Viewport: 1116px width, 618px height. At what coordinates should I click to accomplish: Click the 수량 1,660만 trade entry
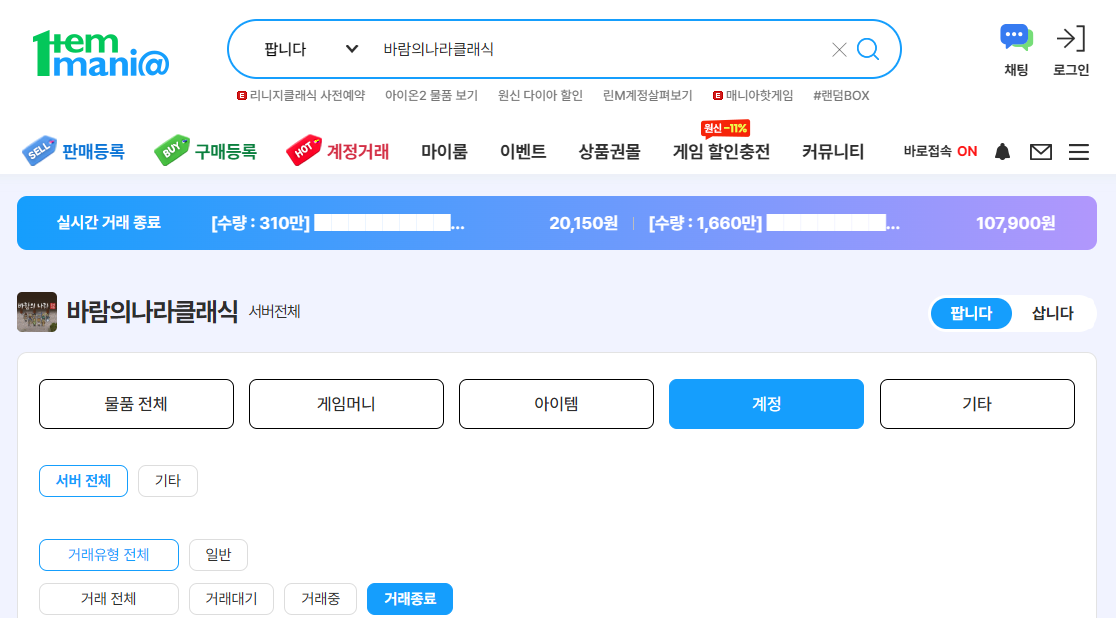pos(774,223)
